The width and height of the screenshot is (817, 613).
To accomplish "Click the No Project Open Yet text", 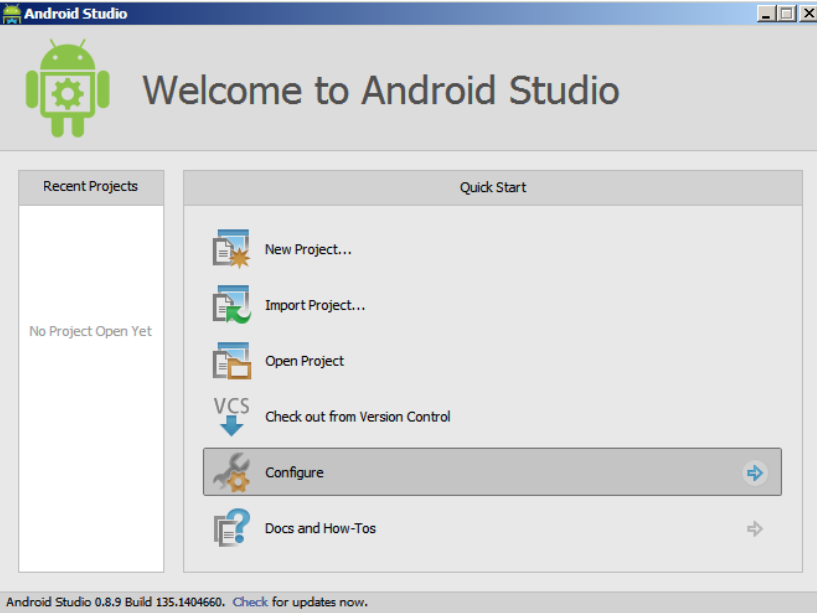I will 91,332.
